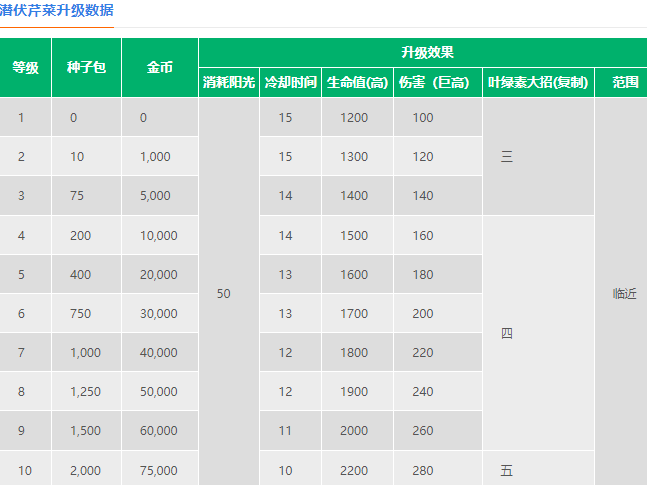Click the 50,000 gold cell
The image size is (647, 485).
point(160,391)
